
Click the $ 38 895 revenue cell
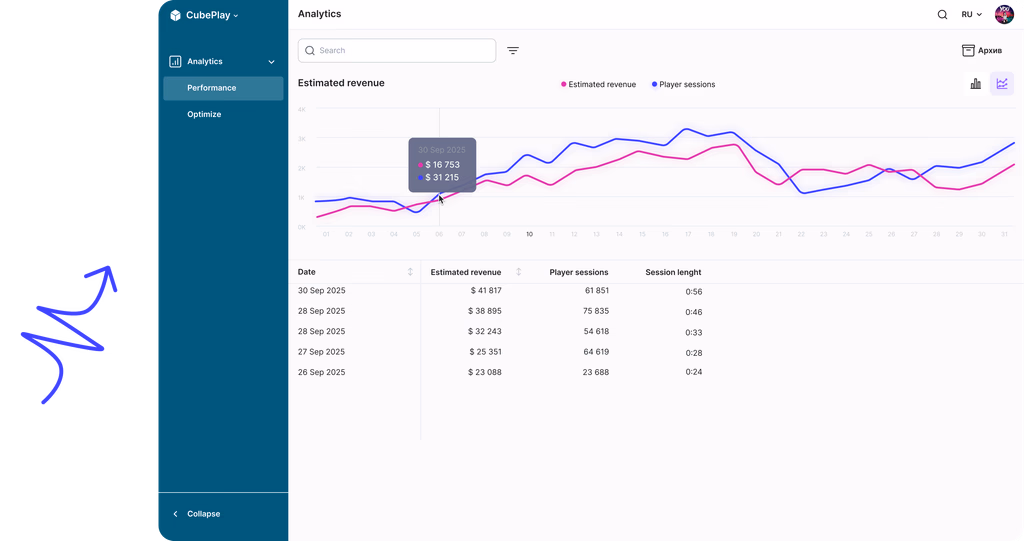click(x=485, y=311)
